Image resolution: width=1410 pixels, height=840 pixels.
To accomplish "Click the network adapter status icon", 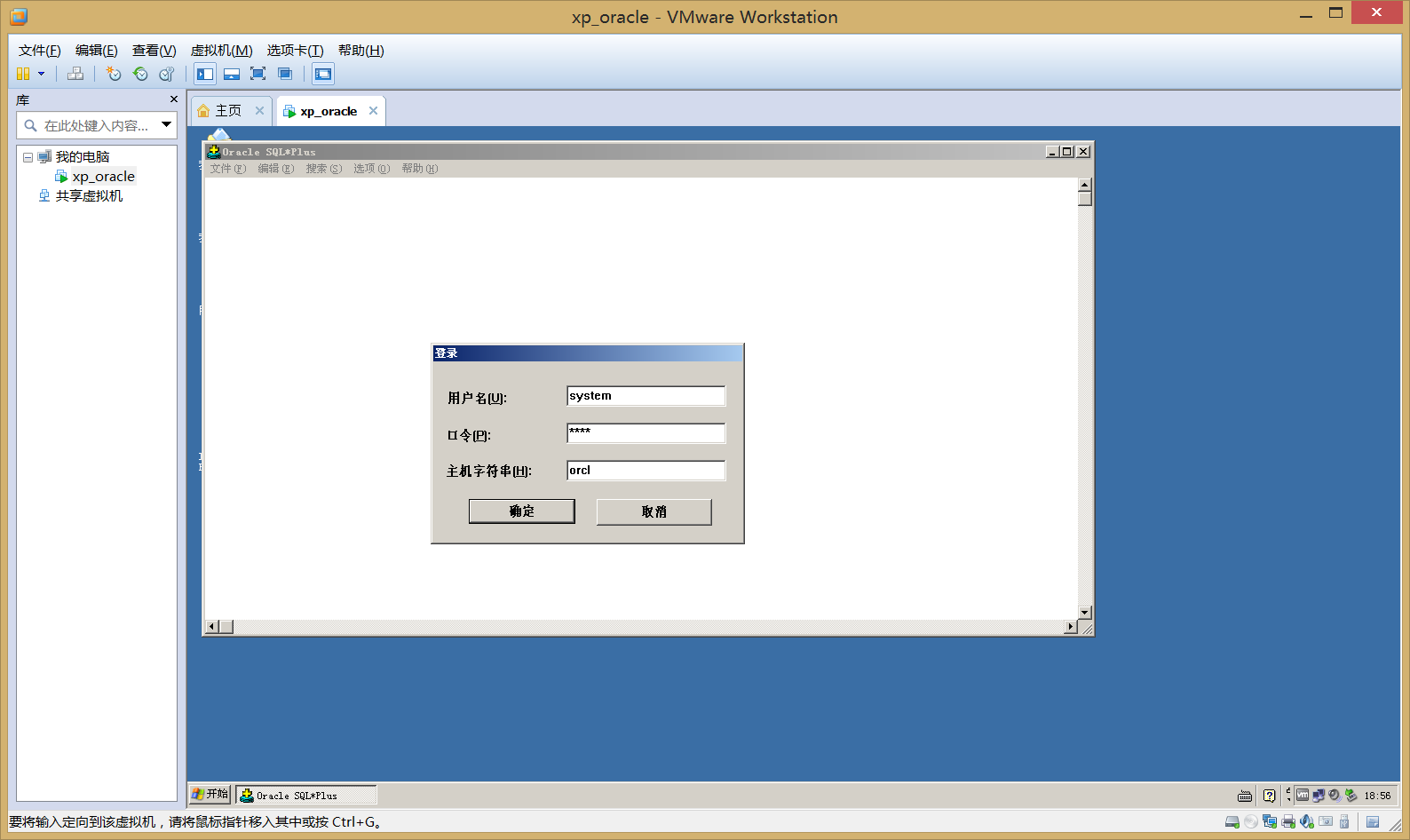I will click(1270, 821).
